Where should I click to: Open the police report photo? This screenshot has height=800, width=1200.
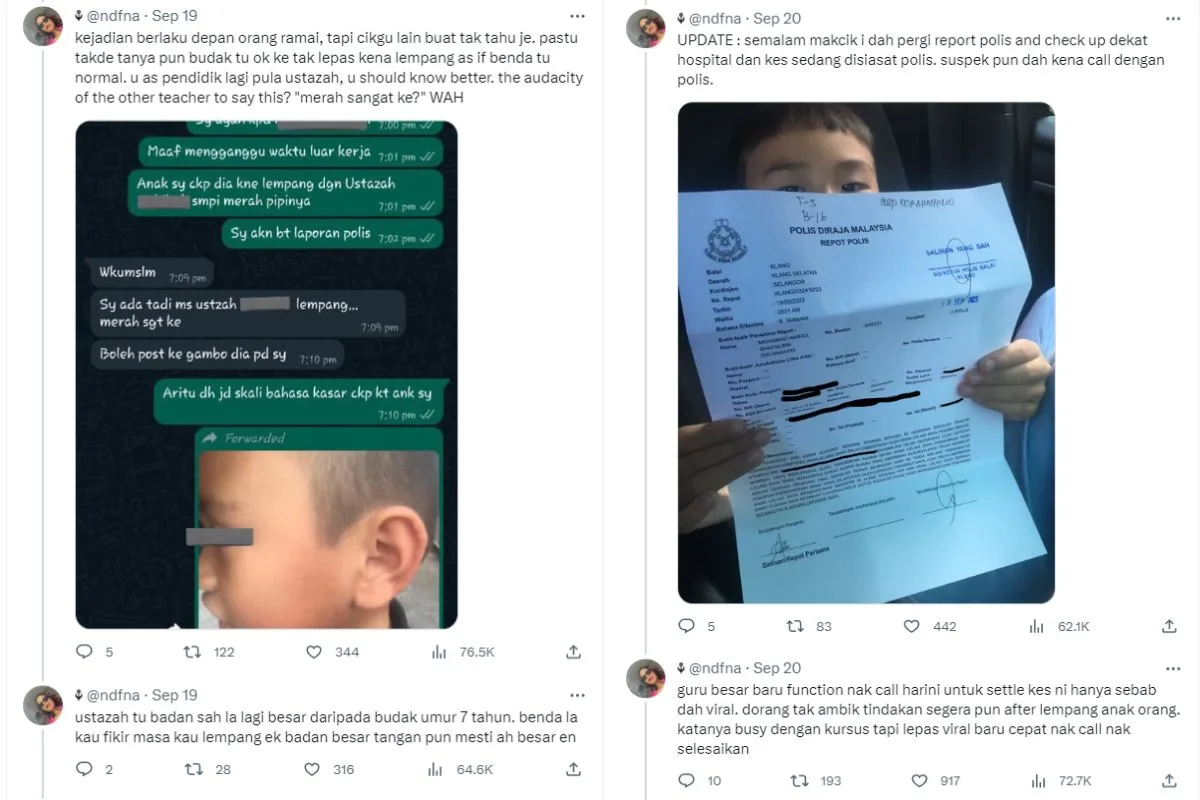point(866,353)
